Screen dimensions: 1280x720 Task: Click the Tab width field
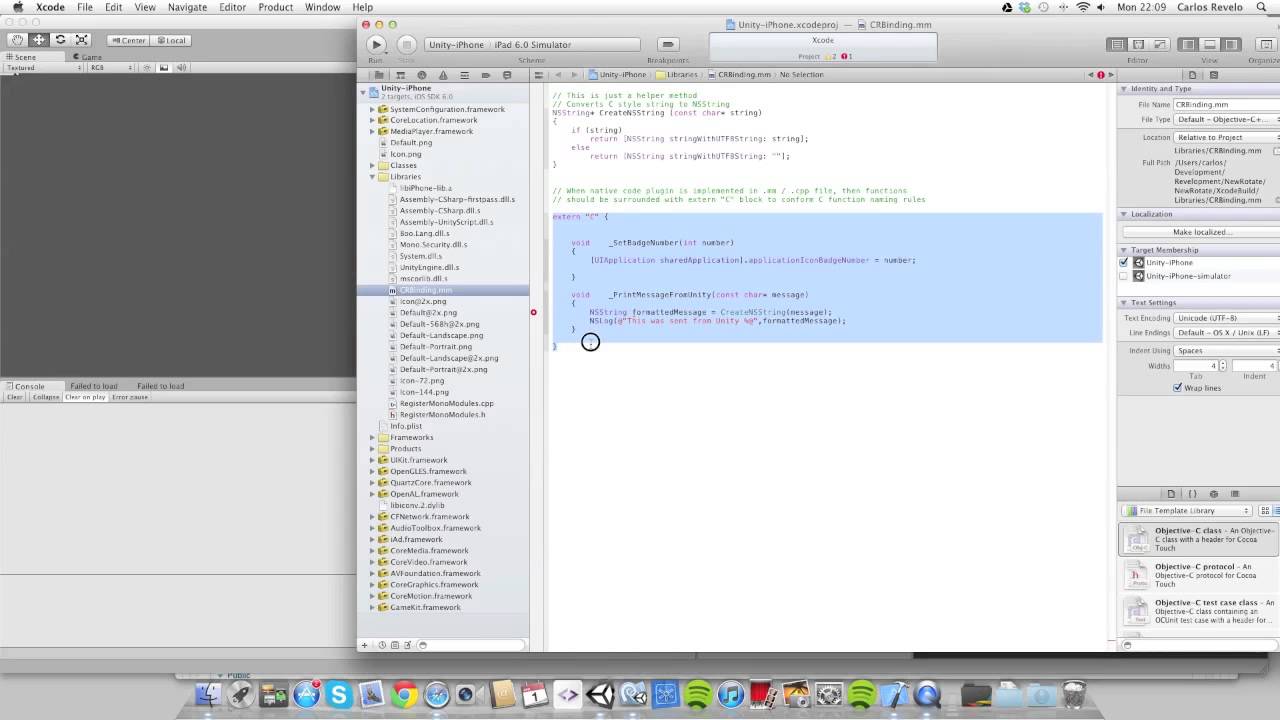1195,366
